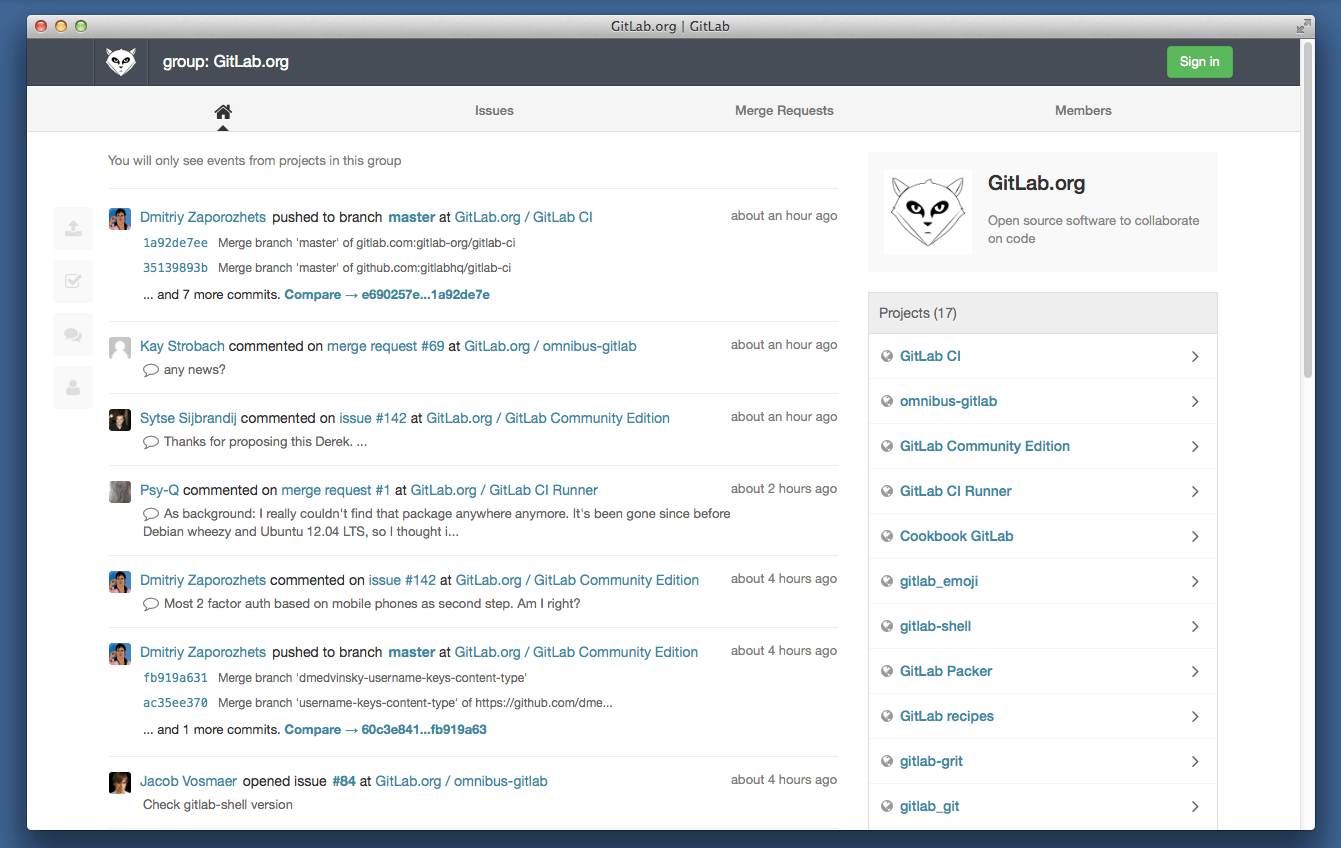This screenshot has height=848, width=1341.
Task: Expand the omnibus-gitlab project chevron
Action: coord(1195,402)
